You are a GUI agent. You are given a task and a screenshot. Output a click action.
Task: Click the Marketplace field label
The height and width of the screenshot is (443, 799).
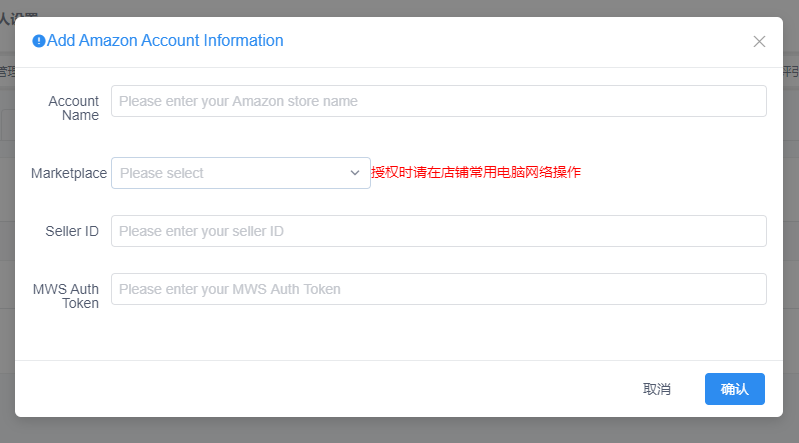pyautogui.click(x=69, y=173)
